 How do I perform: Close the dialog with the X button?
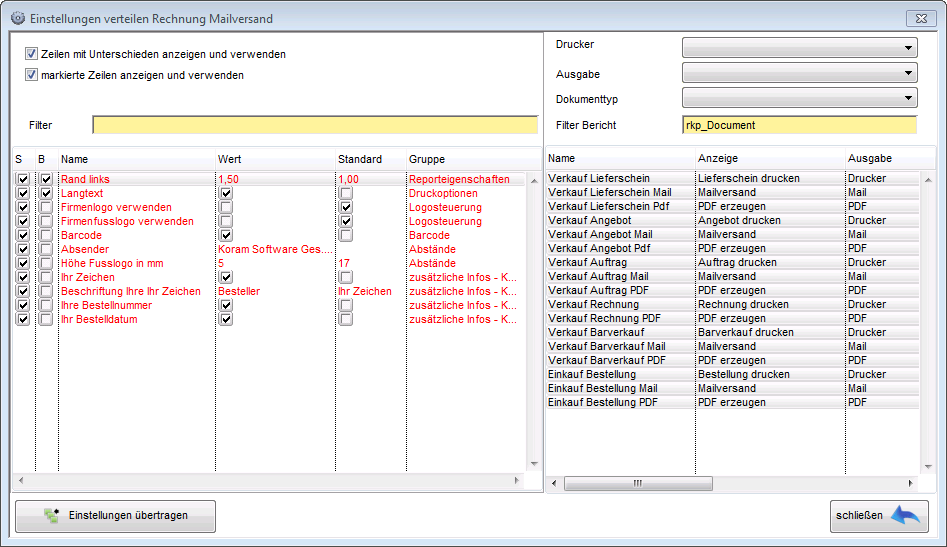click(x=921, y=19)
